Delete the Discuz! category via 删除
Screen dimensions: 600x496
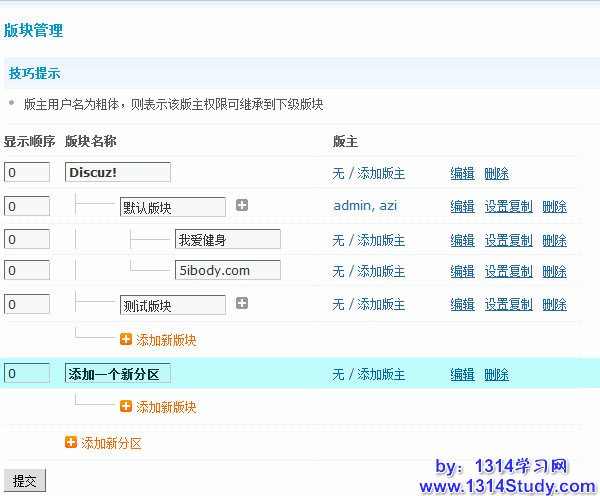coord(496,173)
